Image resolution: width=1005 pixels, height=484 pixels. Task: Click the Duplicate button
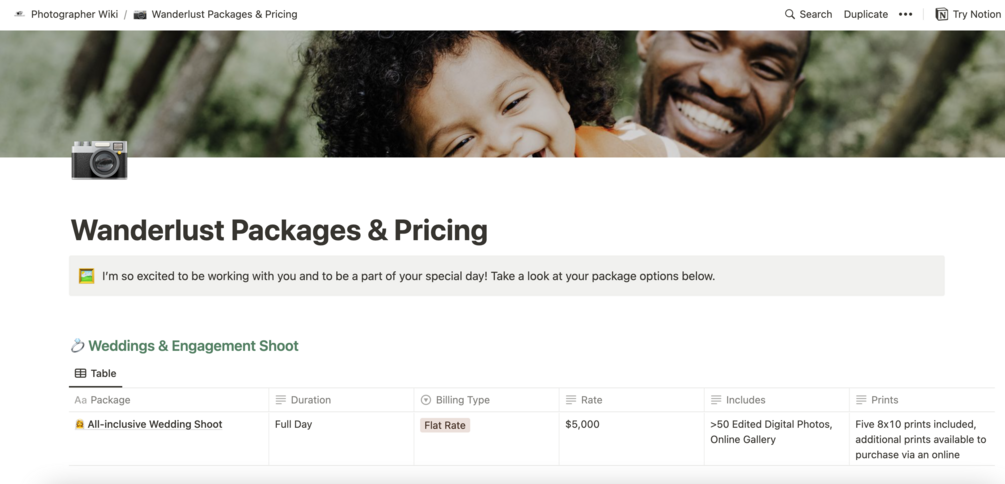click(865, 14)
